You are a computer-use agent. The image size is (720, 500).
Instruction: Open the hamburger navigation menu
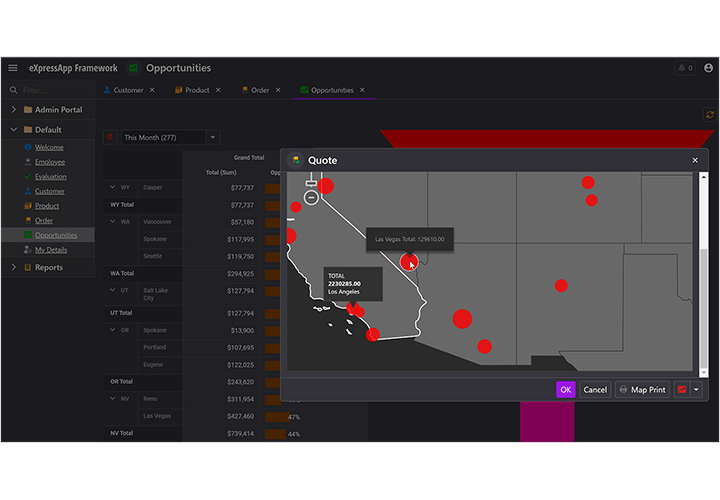13,68
